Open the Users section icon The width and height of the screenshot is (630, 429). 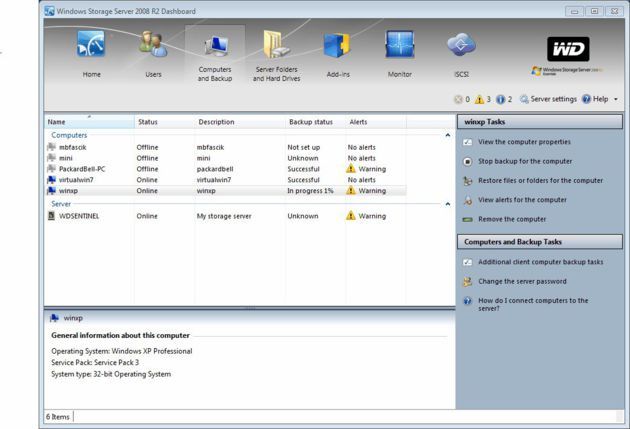(153, 44)
